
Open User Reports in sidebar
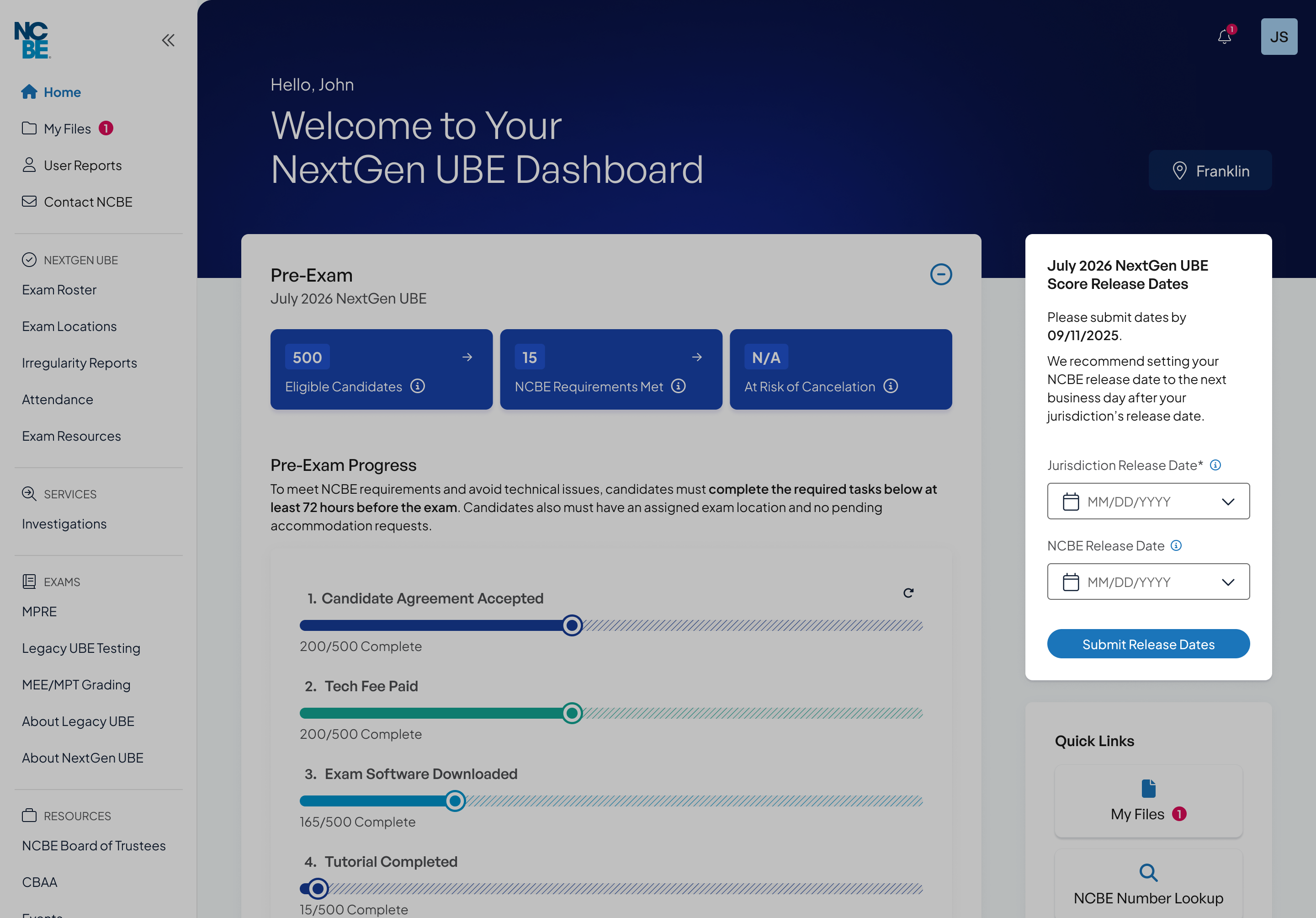pyautogui.click(x=72, y=165)
